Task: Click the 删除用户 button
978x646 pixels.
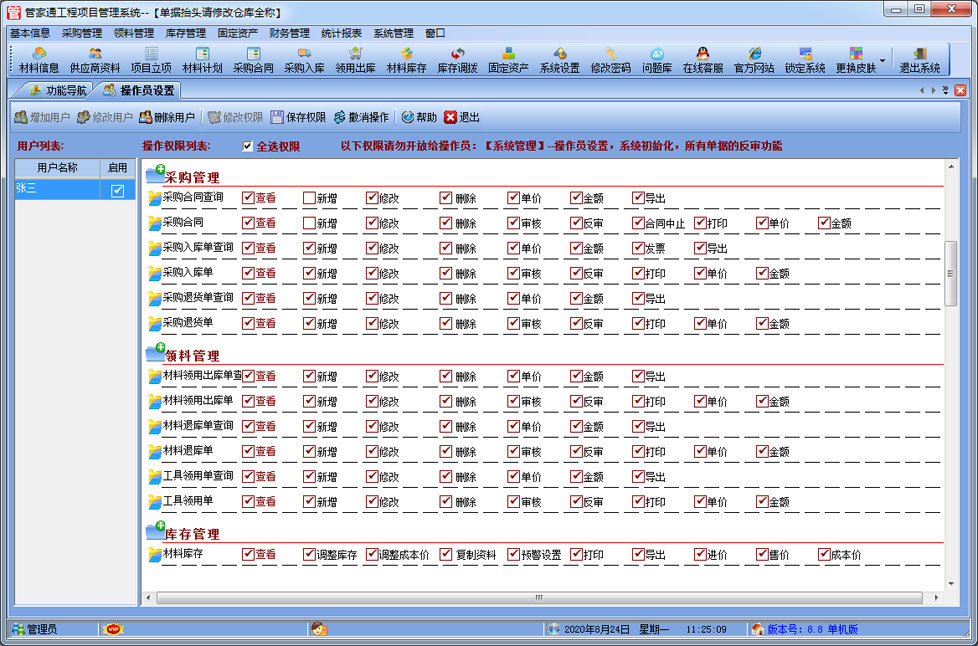Action: [167, 117]
